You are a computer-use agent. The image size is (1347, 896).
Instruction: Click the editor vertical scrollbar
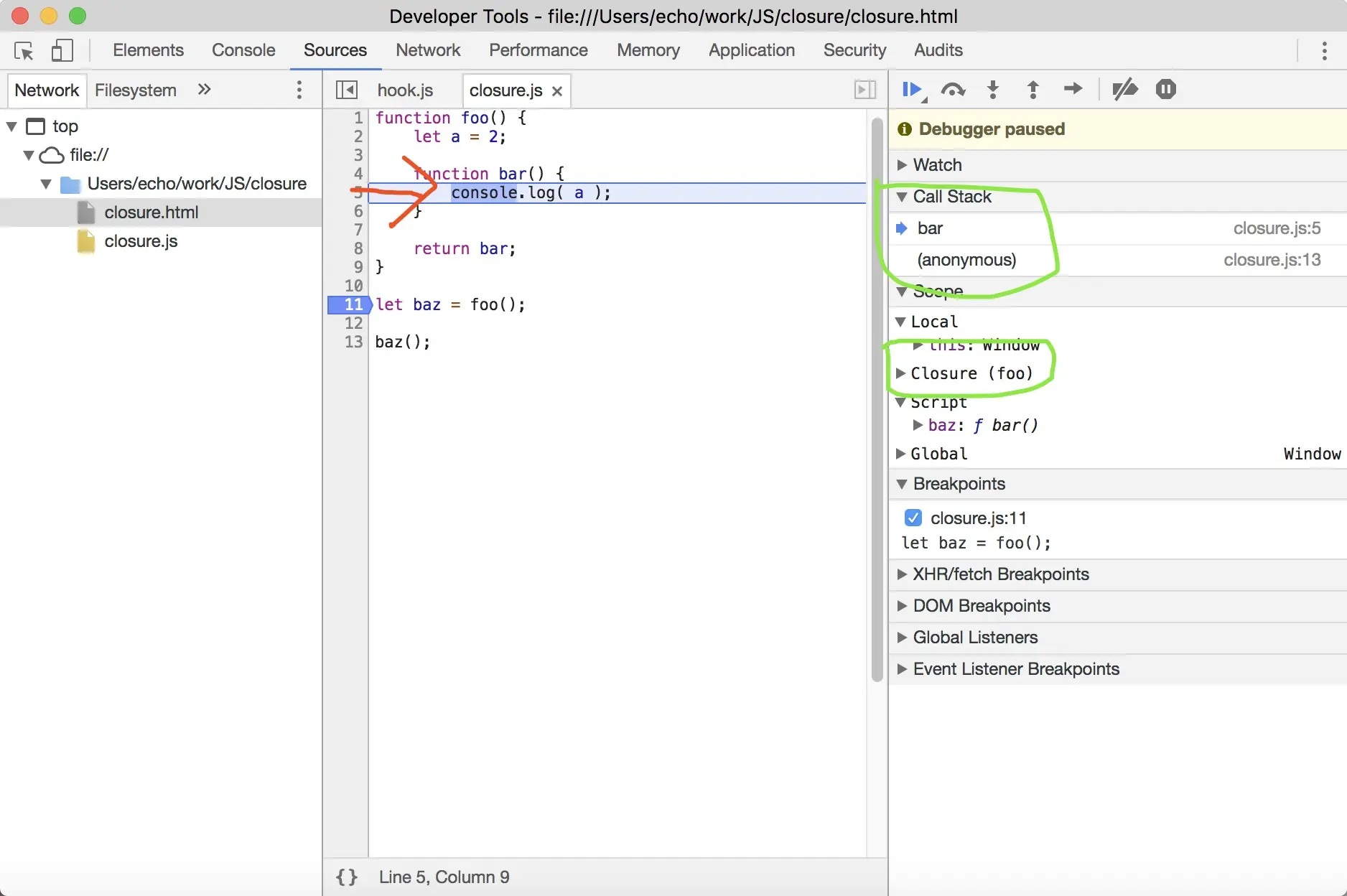[877, 399]
